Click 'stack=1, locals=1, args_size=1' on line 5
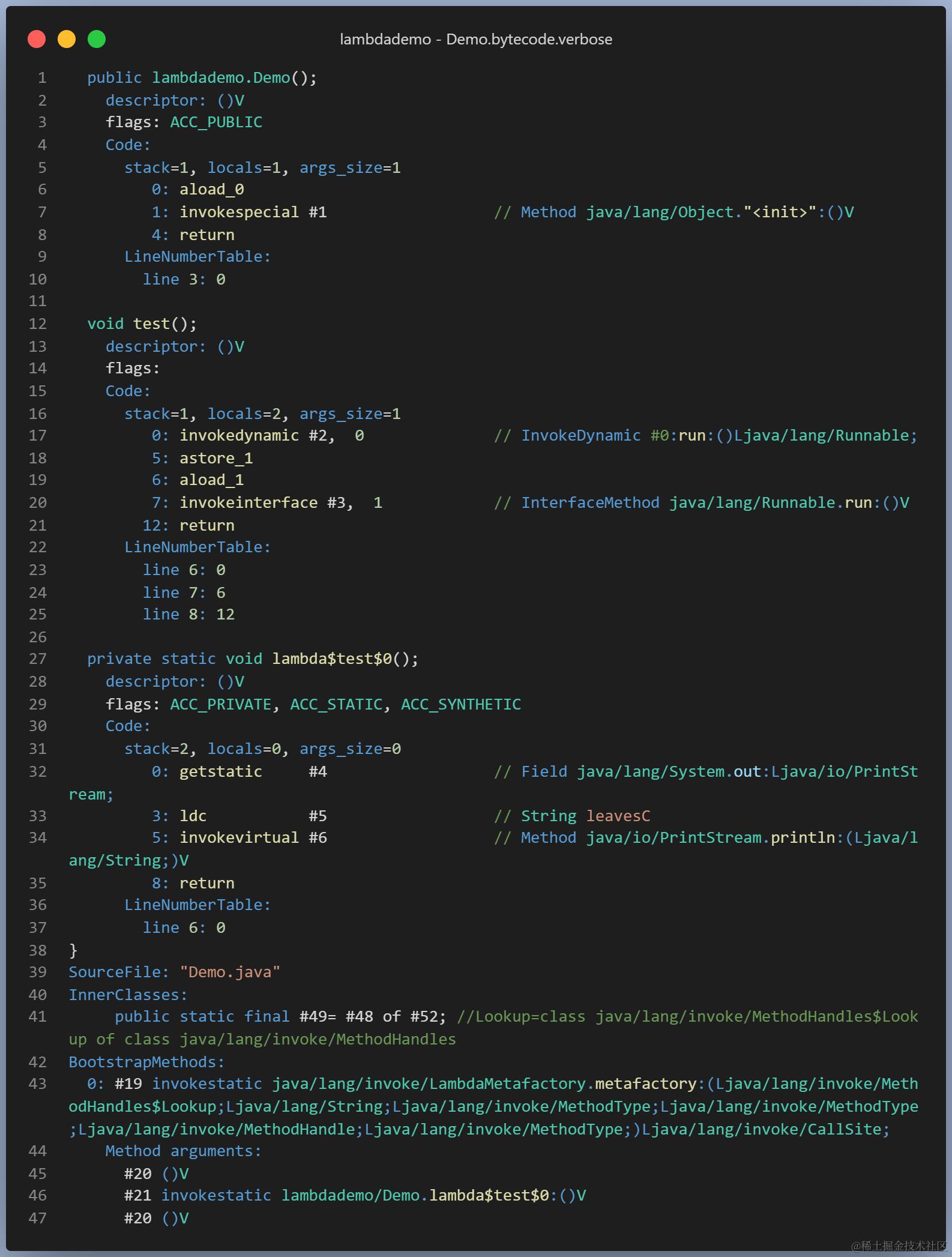Screen dimensions: 952x1257 [262, 167]
